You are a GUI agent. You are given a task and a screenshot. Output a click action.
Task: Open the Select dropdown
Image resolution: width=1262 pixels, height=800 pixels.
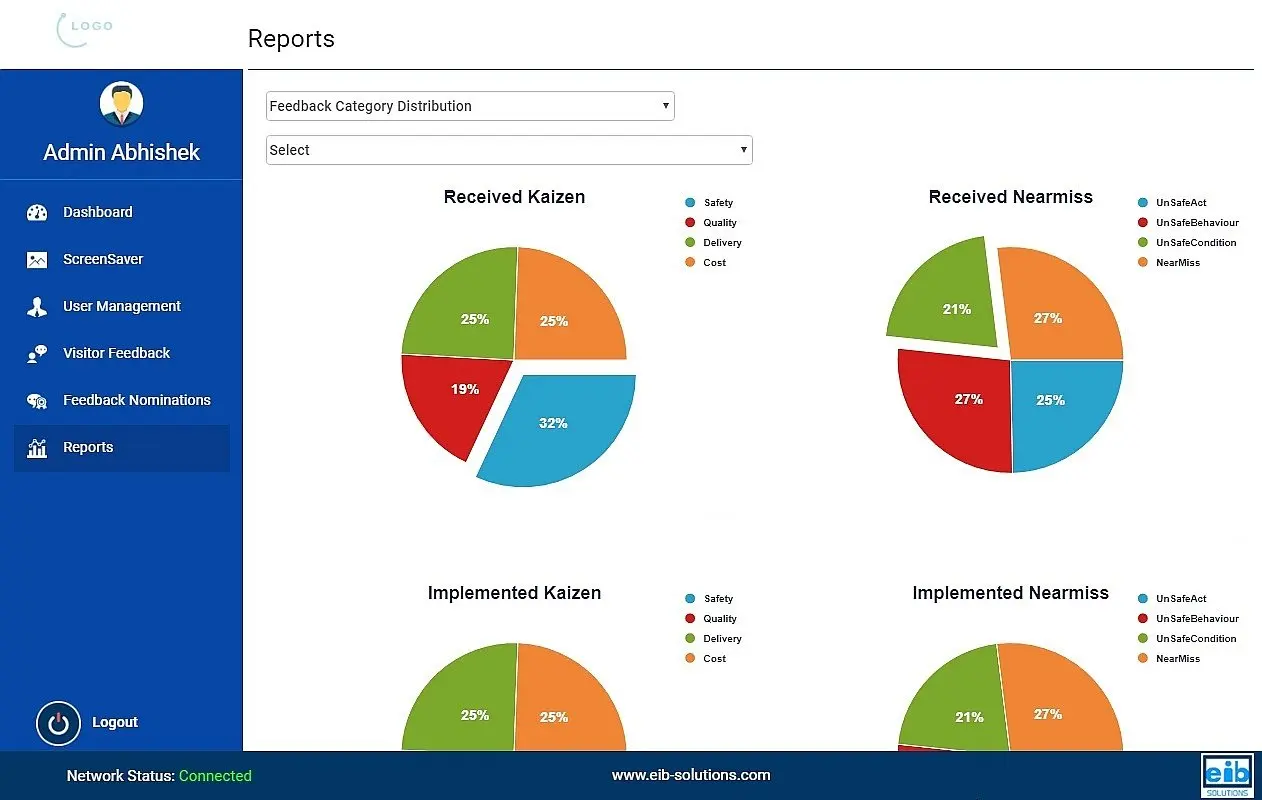point(509,150)
